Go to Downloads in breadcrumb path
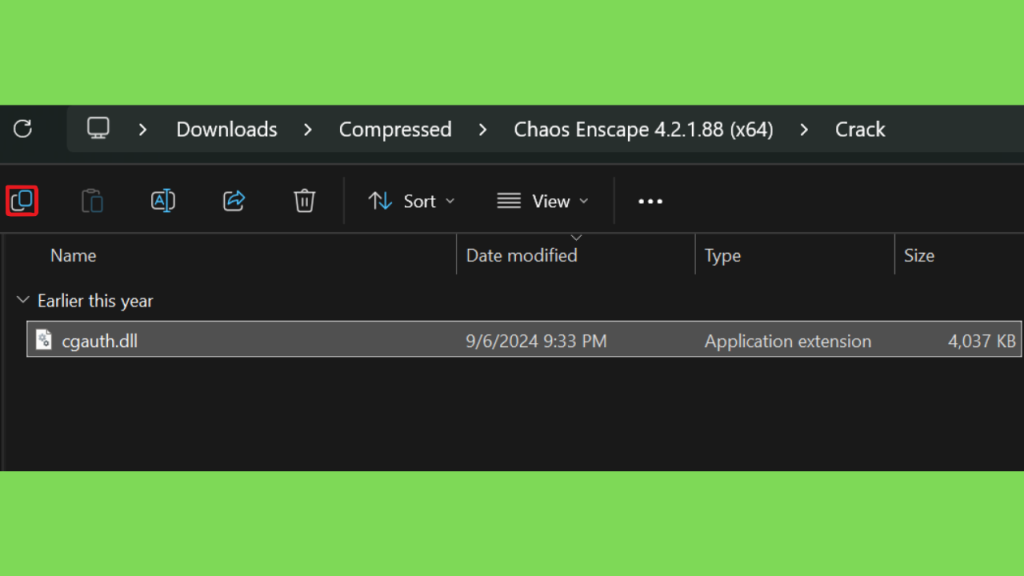 click(x=227, y=129)
